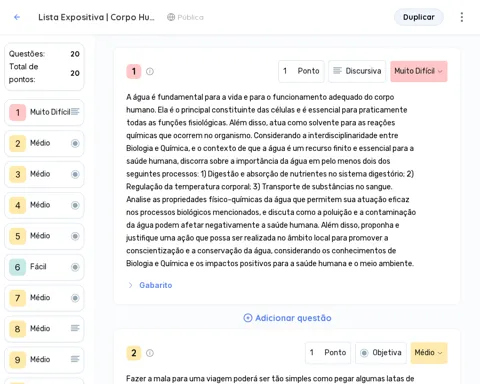The image size is (480, 384).
Task: Click the yellow number 2 badge in question header
Action: point(134,353)
